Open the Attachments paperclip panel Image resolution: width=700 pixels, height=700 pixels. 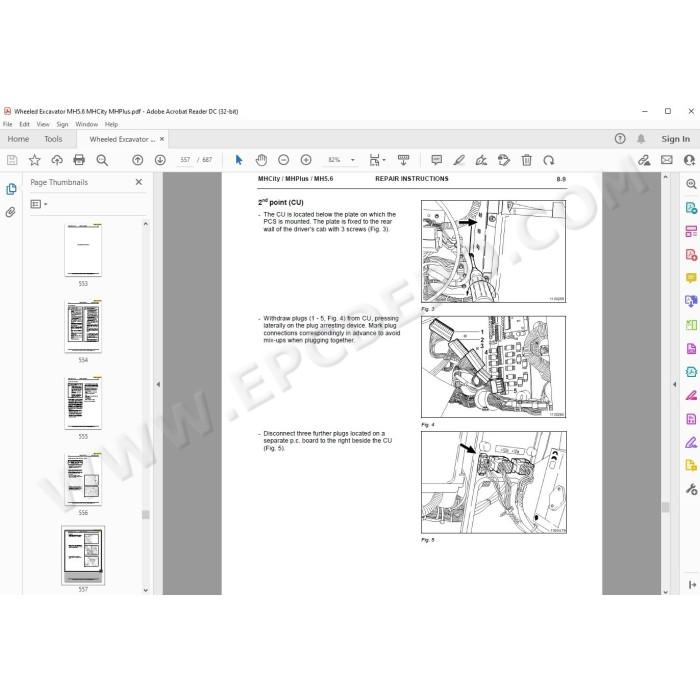pos(11,212)
